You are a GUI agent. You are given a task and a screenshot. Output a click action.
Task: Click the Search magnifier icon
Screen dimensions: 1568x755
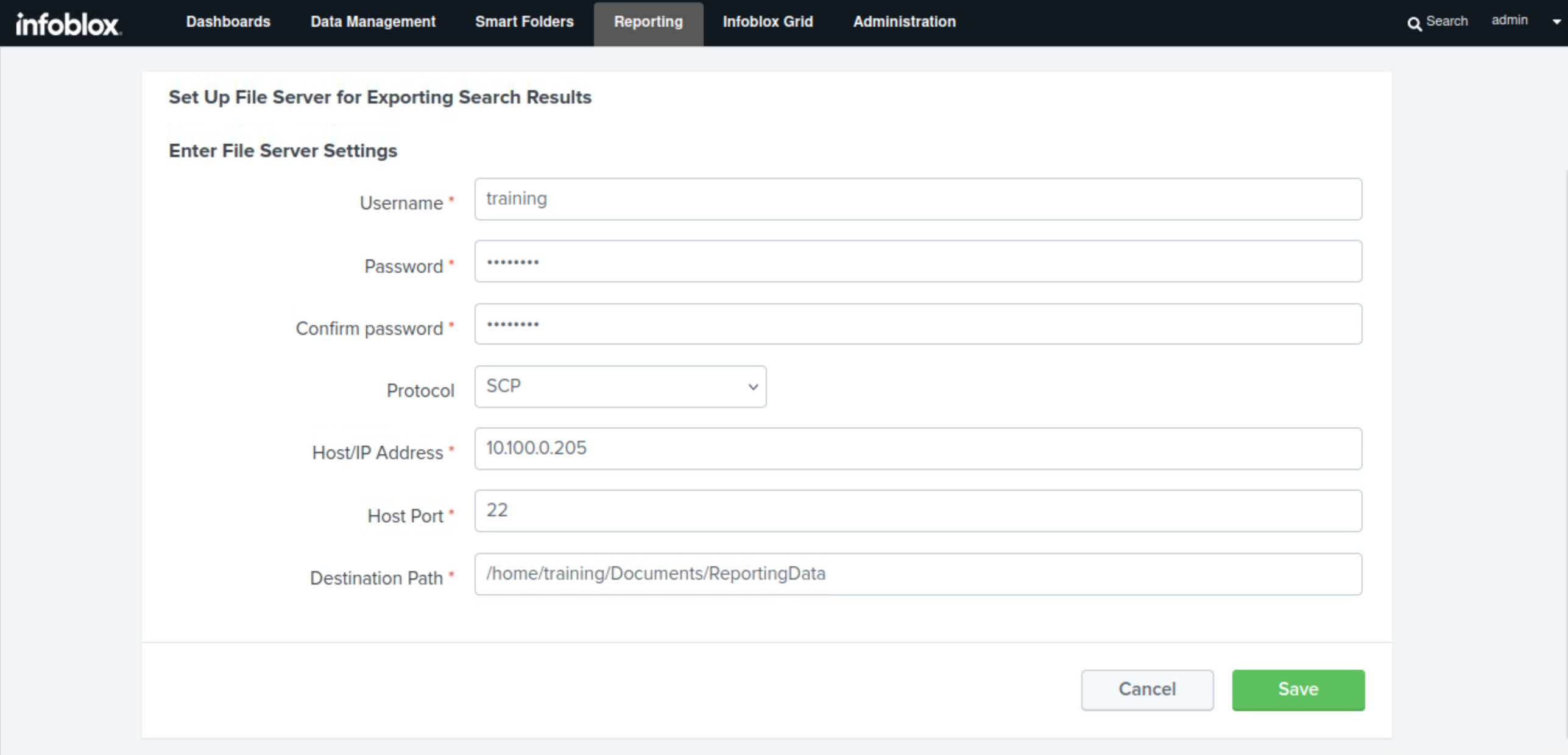(x=1414, y=23)
